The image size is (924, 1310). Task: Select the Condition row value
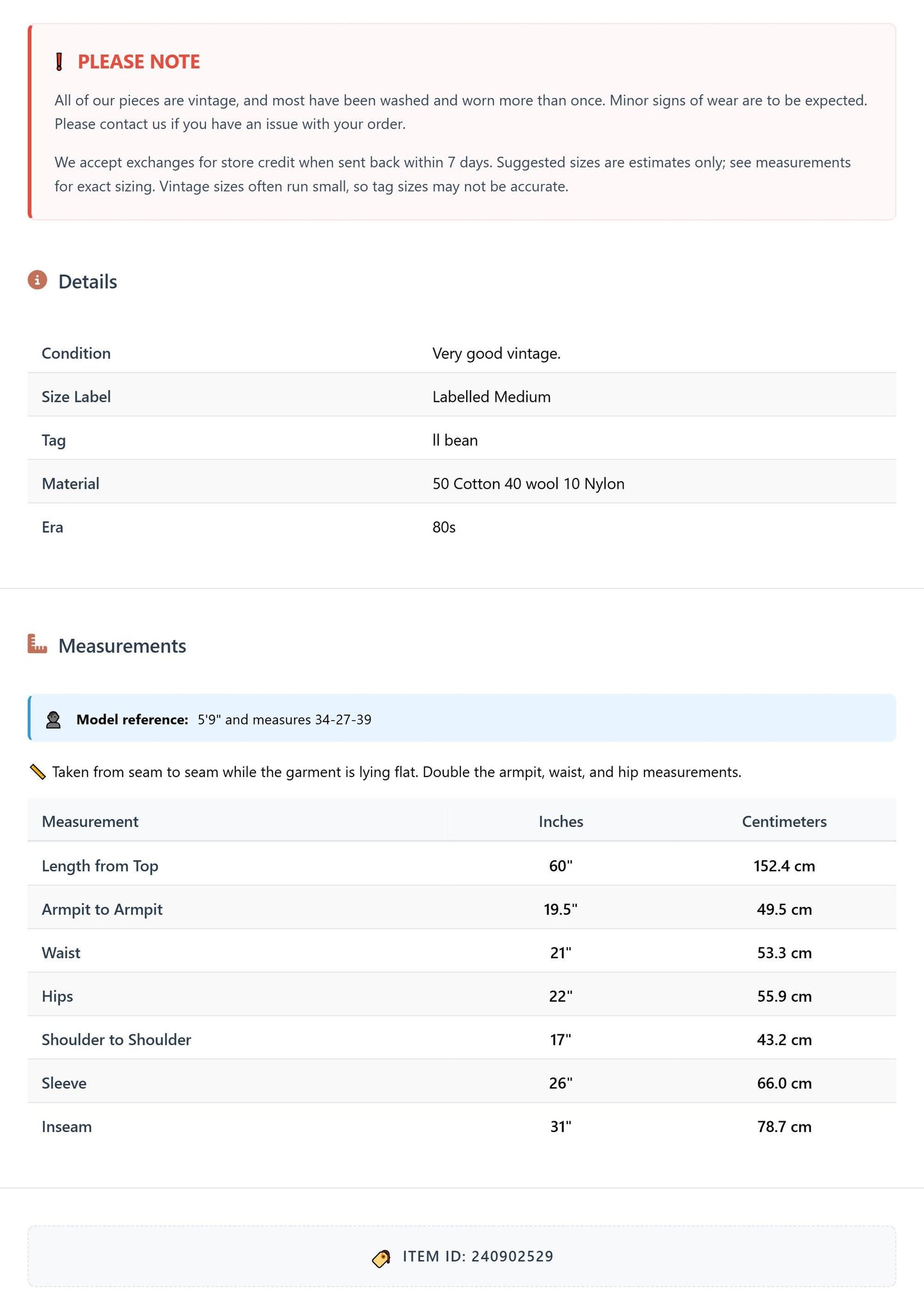496,353
